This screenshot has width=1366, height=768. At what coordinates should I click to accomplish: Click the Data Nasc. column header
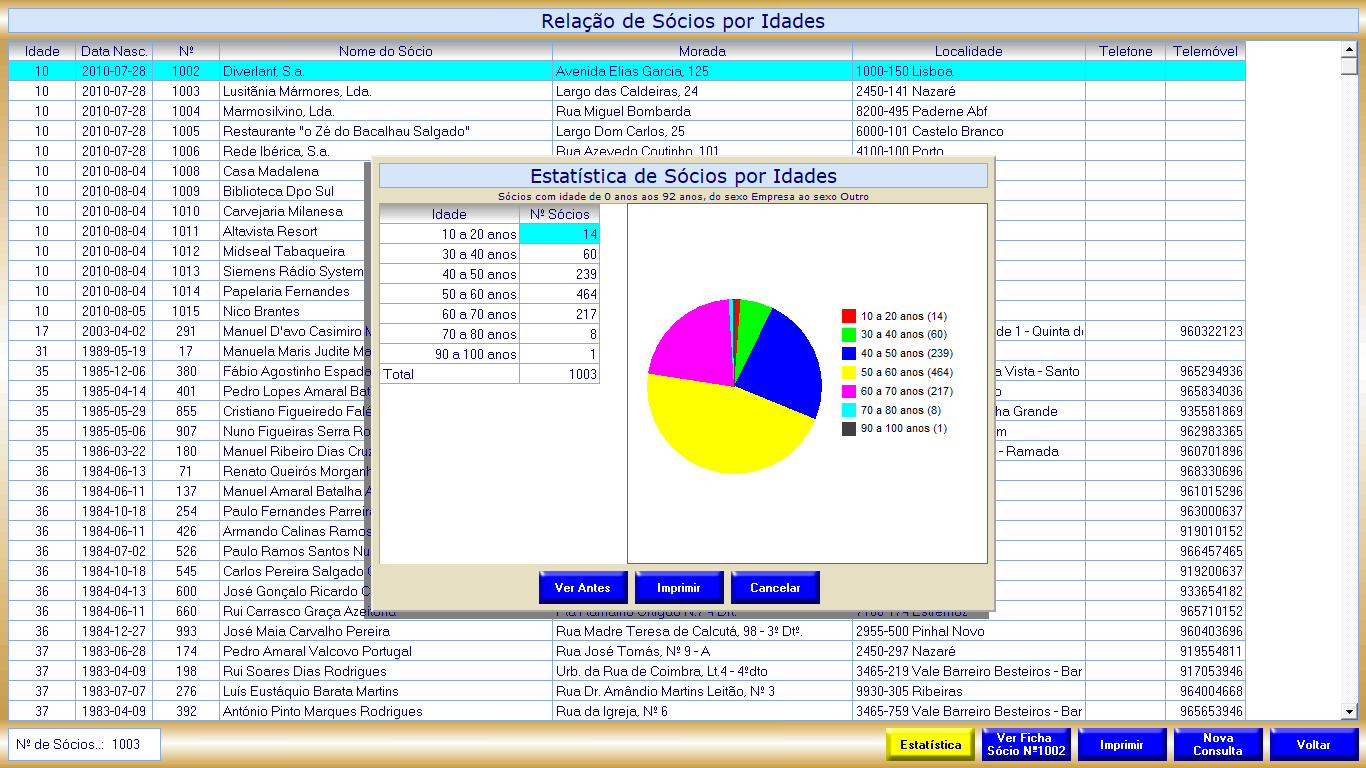point(114,51)
